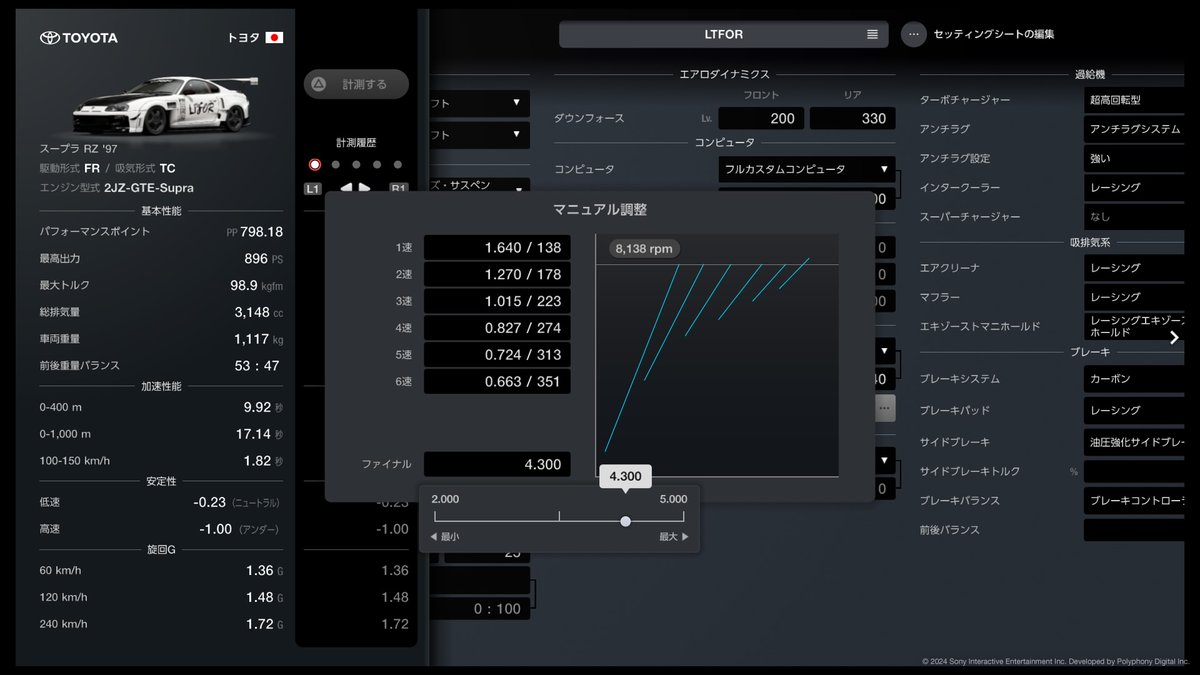Screen dimensions: 1200x675
Task: Click the 2JZ-GTE-Supra engine type text
Action: [149, 187]
